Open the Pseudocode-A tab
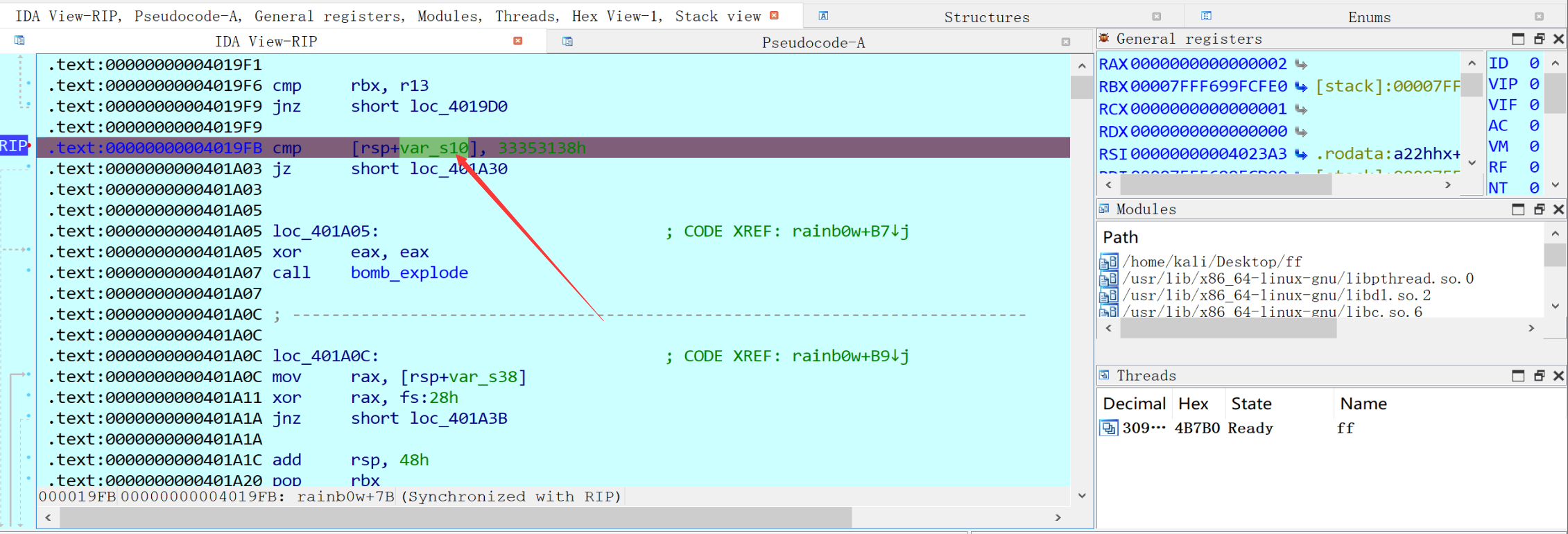This screenshot has height=534, width=1568. [813, 43]
